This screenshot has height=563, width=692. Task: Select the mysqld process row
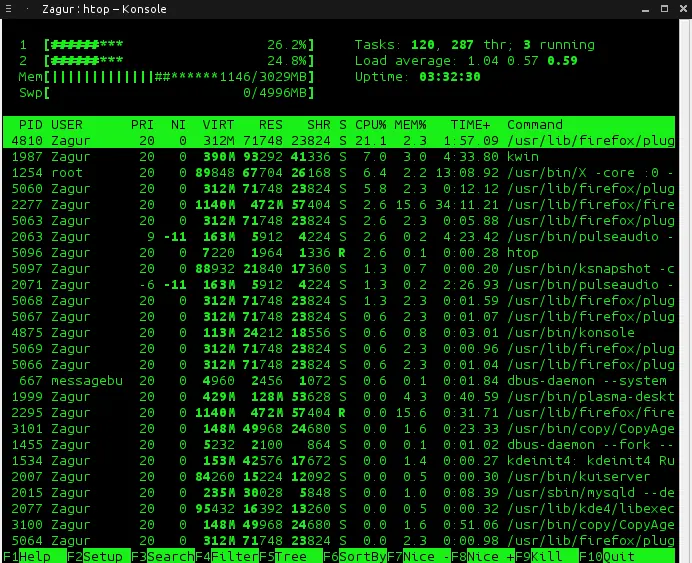coord(339,492)
